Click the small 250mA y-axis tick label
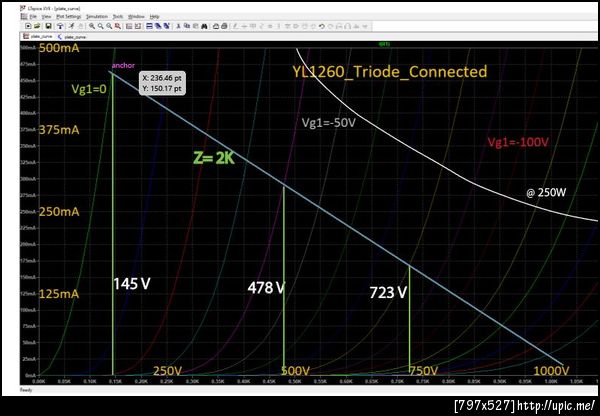The height and width of the screenshot is (416, 600). coord(29,212)
